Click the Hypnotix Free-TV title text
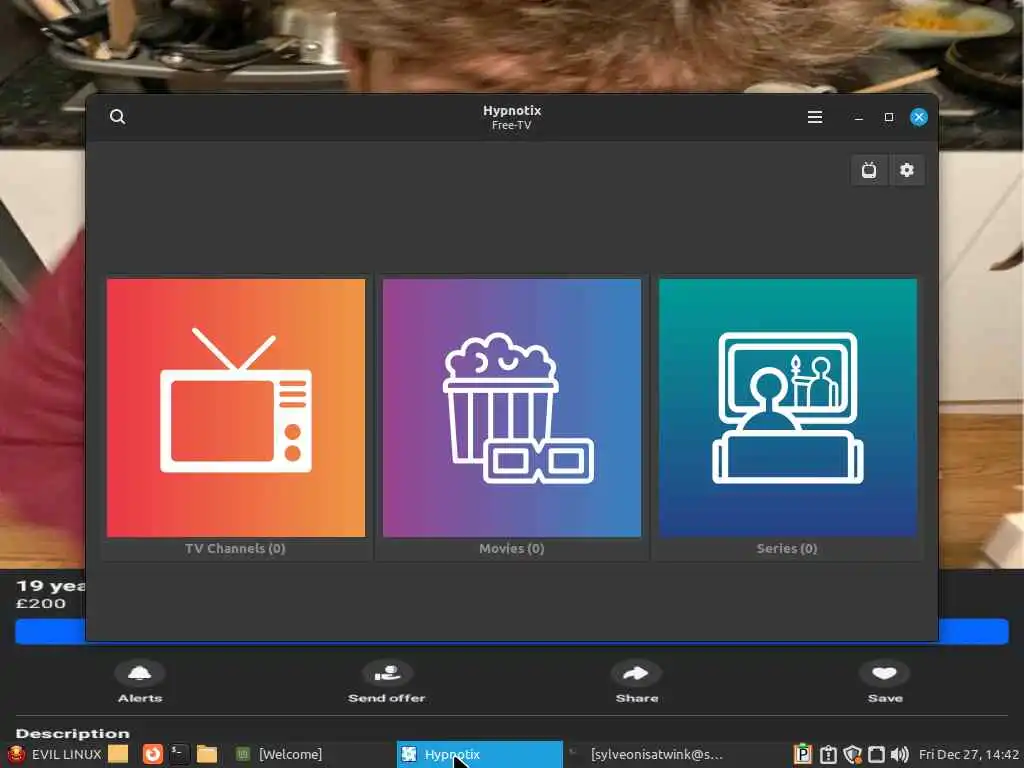Screen dimensions: 1024x768 pos(511,117)
